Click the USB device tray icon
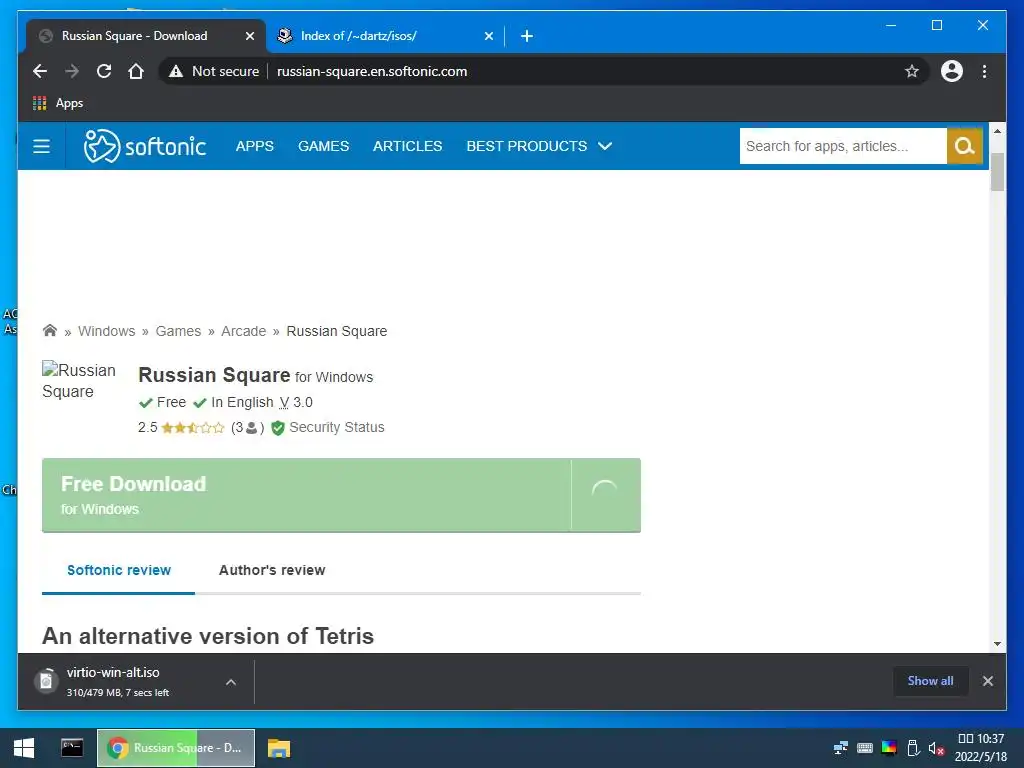Image resolution: width=1024 pixels, height=768 pixels. point(913,748)
